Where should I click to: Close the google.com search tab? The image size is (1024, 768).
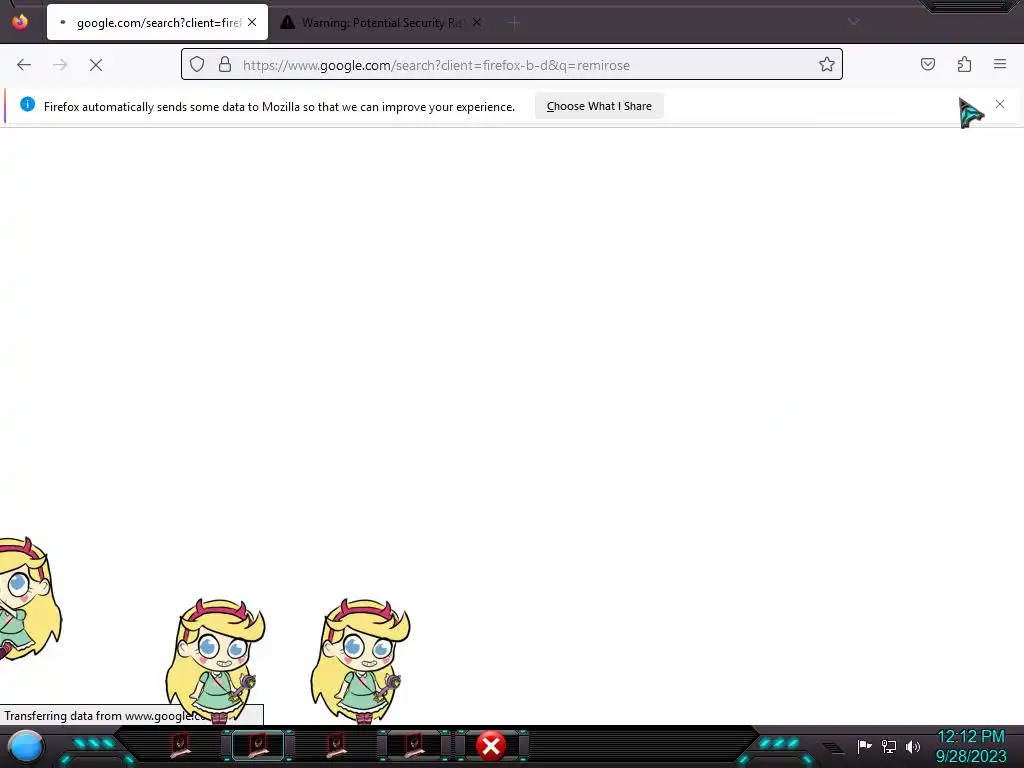pyautogui.click(x=252, y=22)
